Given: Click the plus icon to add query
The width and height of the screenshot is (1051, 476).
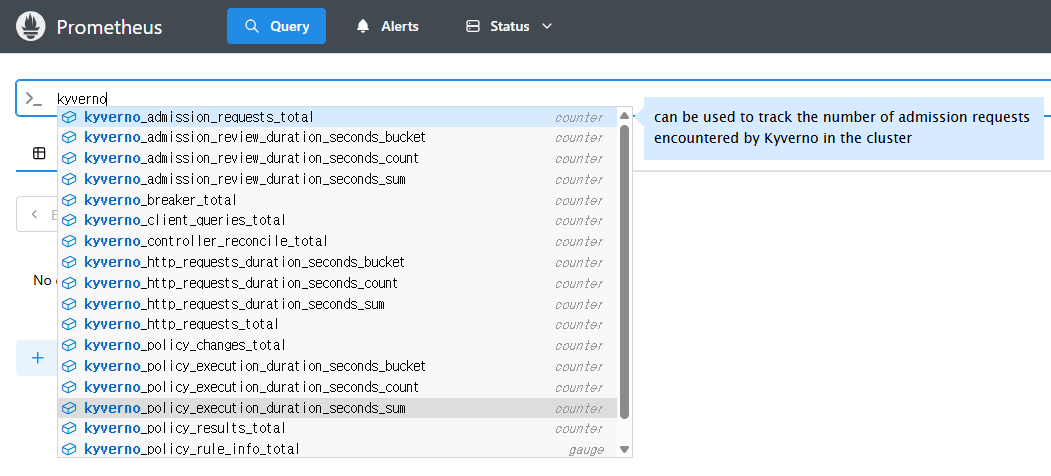Looking at the screenshot, I should (x=38, y=358).
